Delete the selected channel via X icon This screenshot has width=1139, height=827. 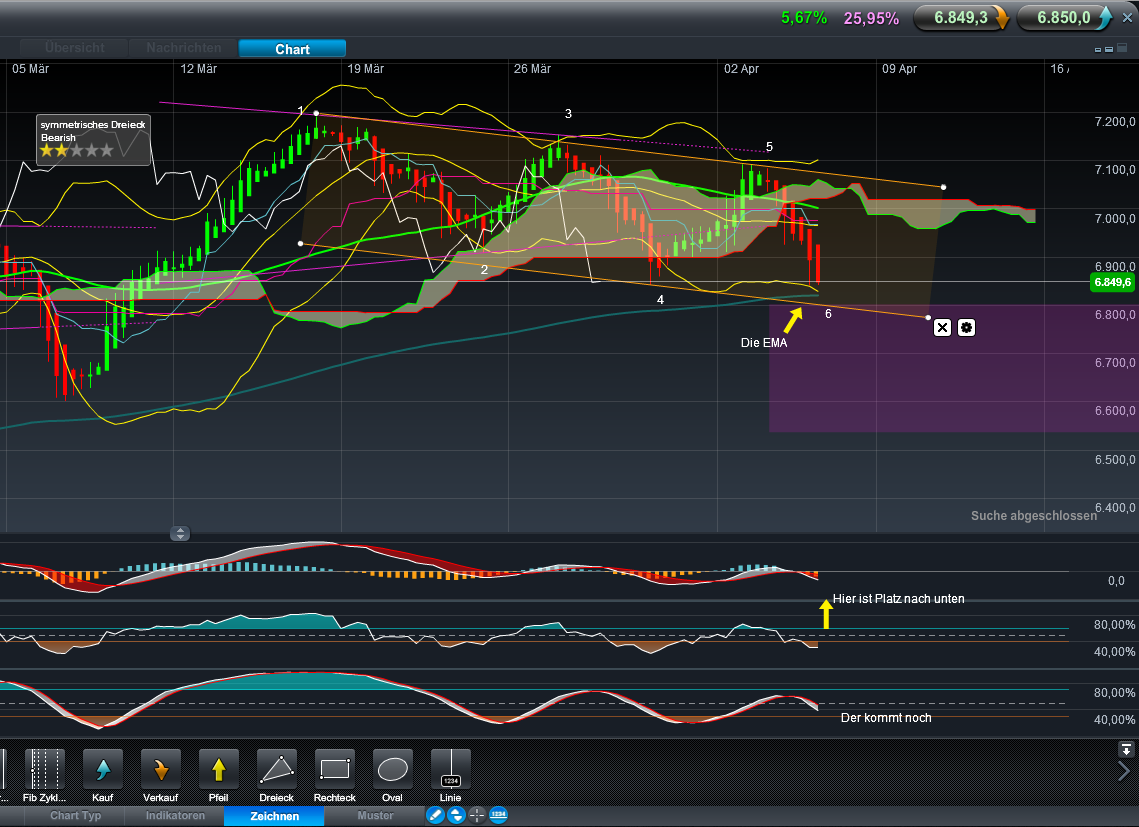coord(942,328)
